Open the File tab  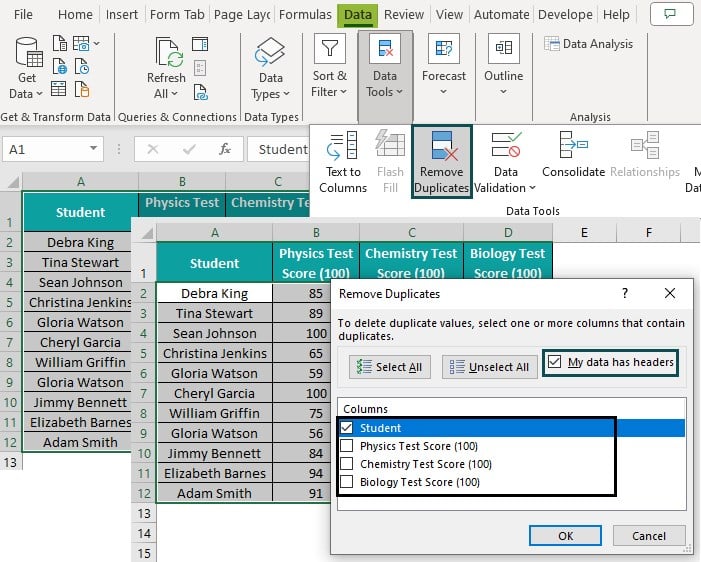point(23,15)
